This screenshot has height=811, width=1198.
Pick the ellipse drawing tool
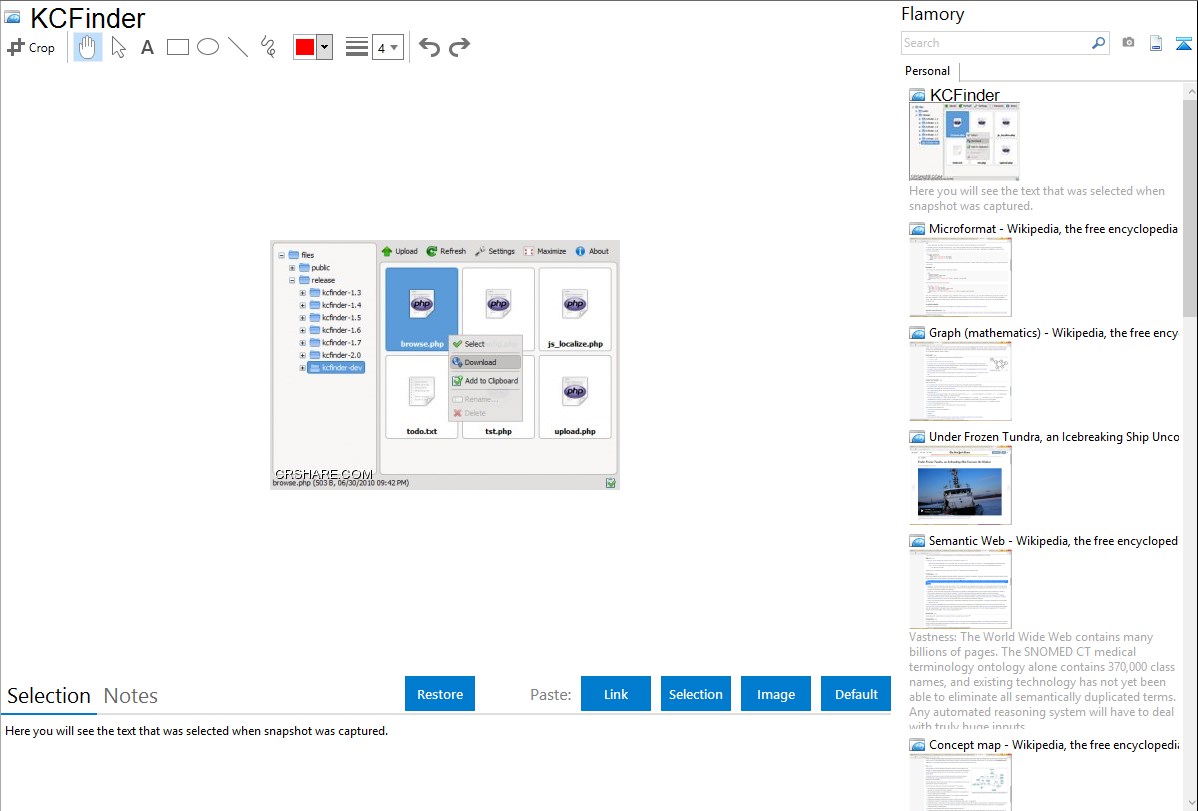point(208,47)
